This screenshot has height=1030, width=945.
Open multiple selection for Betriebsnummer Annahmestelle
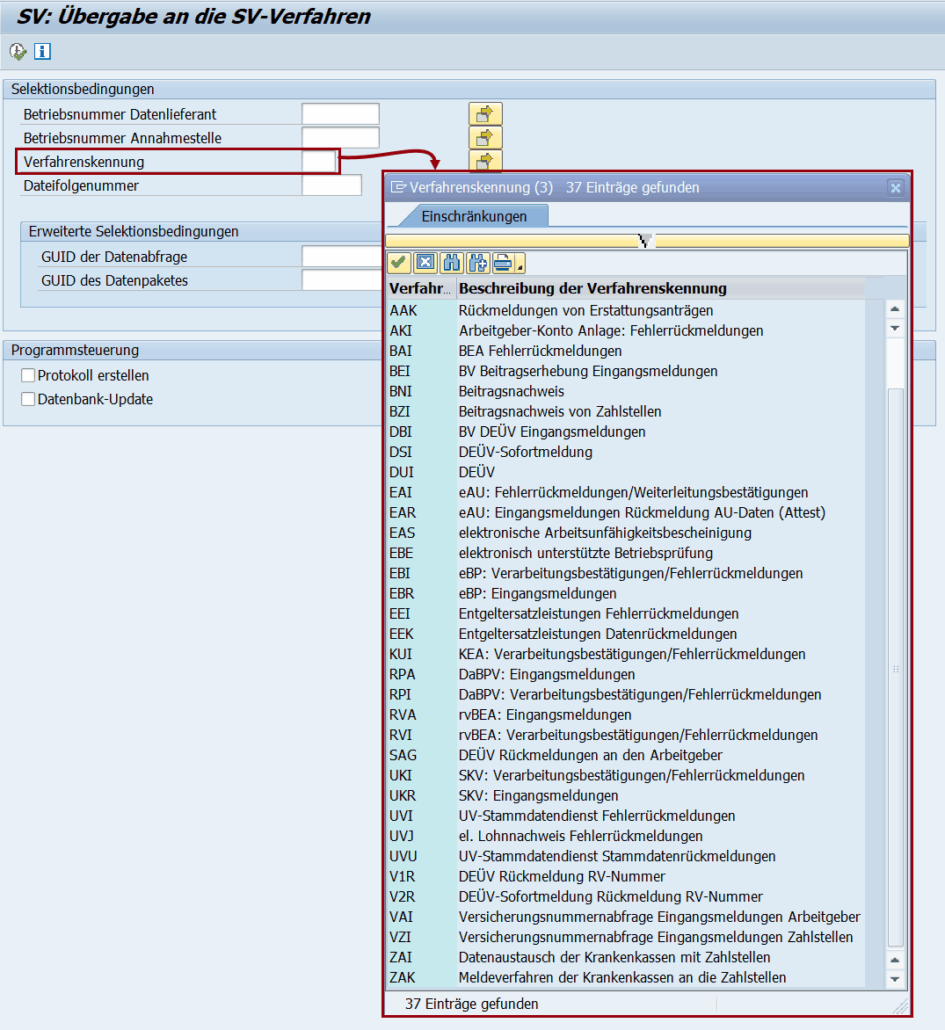(485, 138)
